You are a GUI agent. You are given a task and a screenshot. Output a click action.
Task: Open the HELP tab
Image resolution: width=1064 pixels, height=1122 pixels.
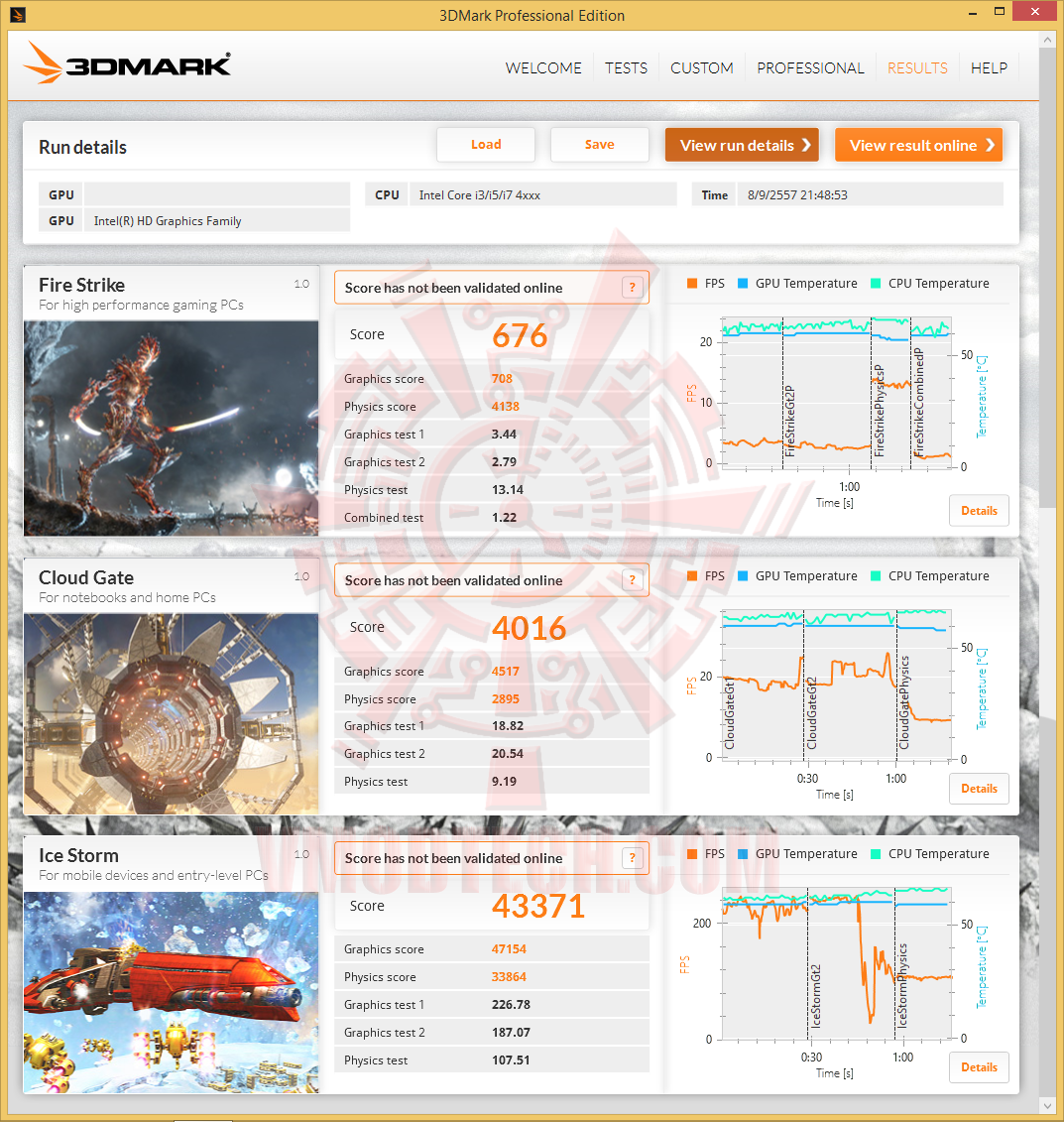(989, 68)
